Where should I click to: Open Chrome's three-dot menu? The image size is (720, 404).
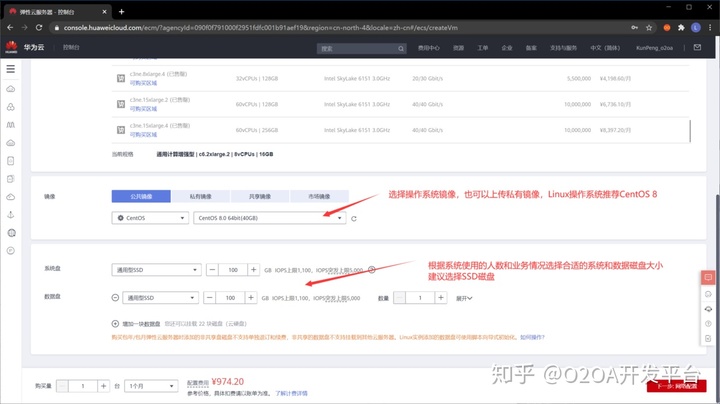click(710, 28)
